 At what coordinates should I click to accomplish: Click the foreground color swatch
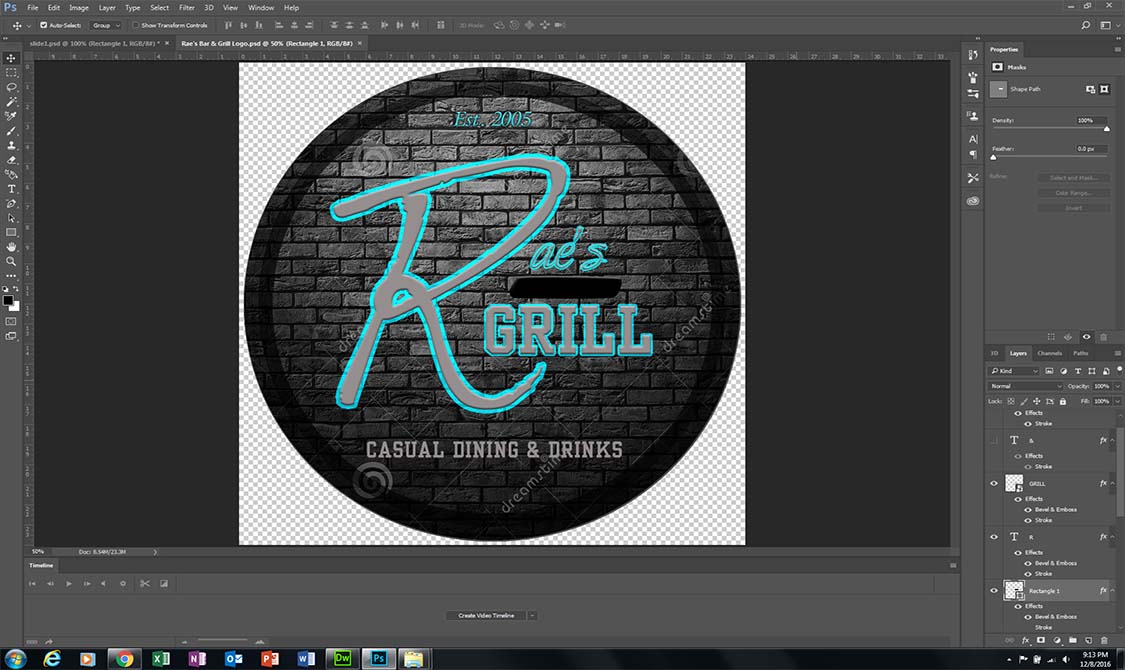[x=8, y=299]
